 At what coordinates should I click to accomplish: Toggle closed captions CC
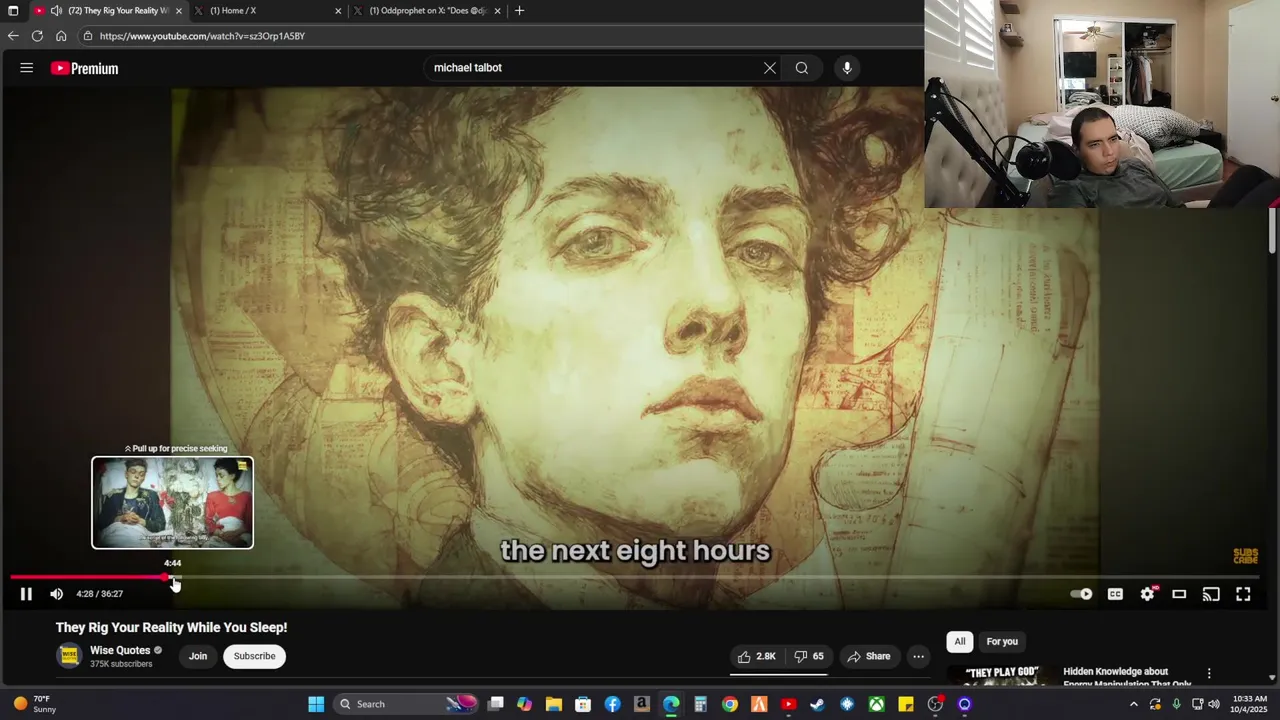pos(1115,594)
